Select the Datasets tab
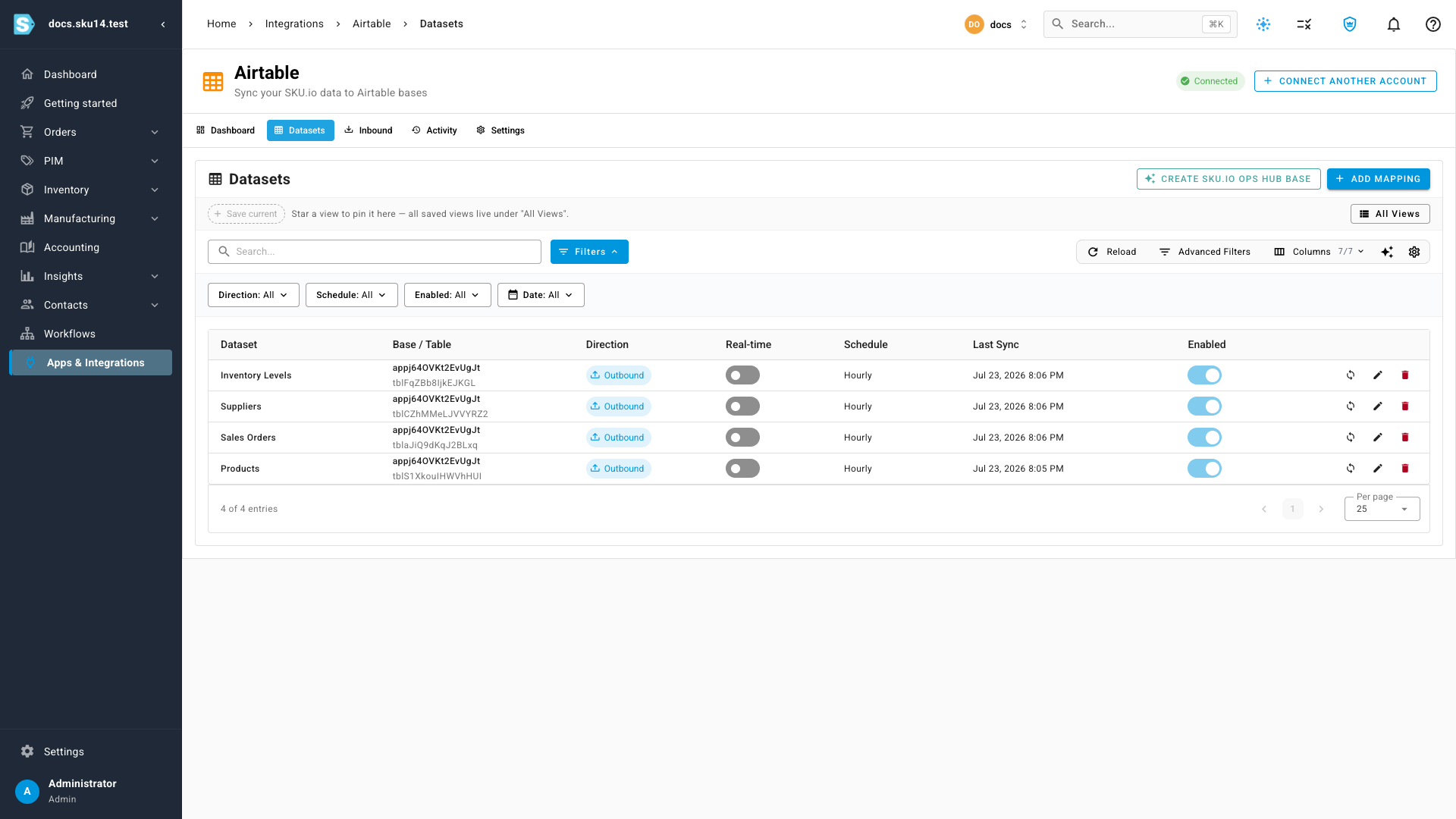Viewport: 1456px width, 819px height. [300, 130]
